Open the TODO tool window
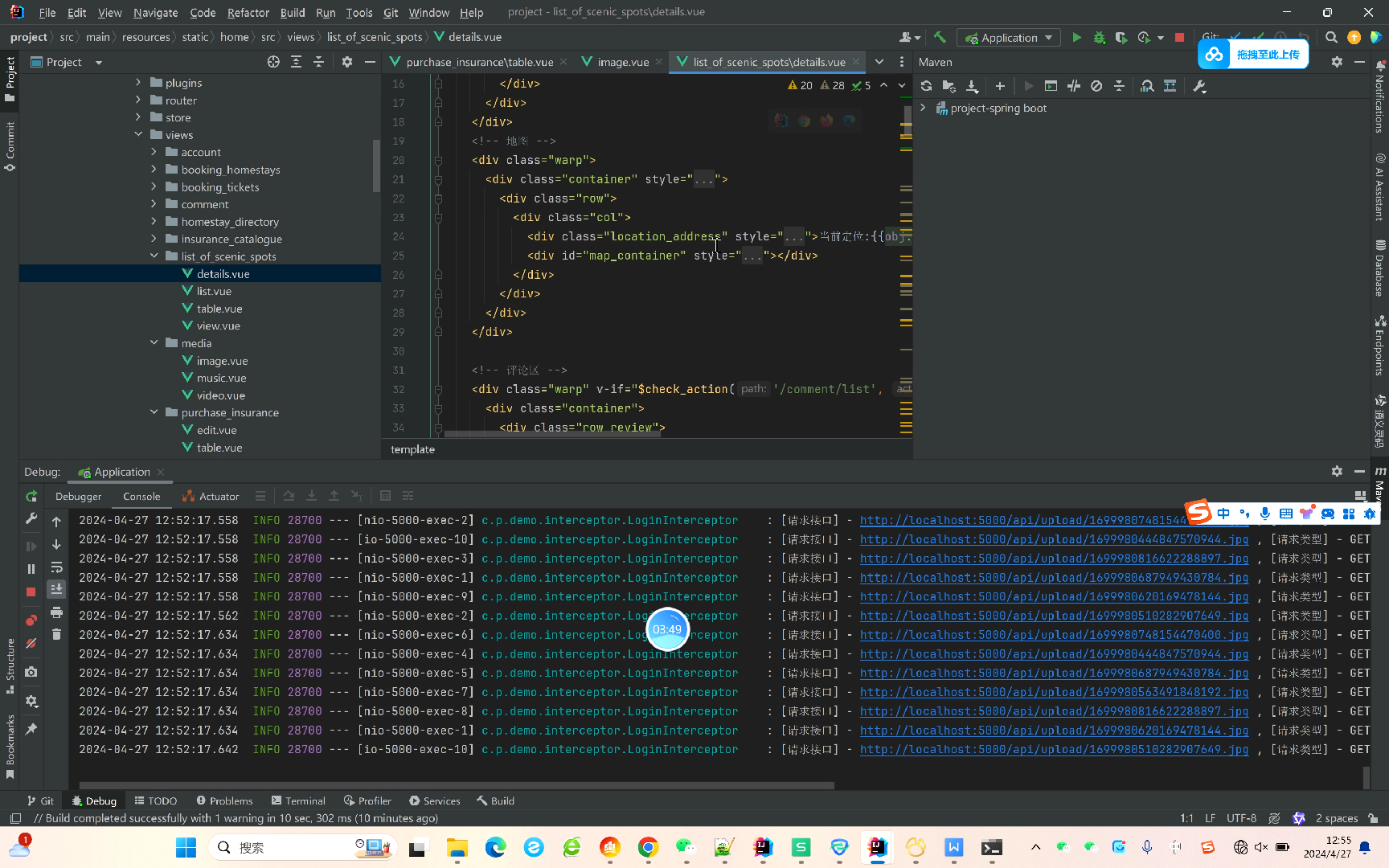The image size is (1389, 868). (x=156, y=800)
